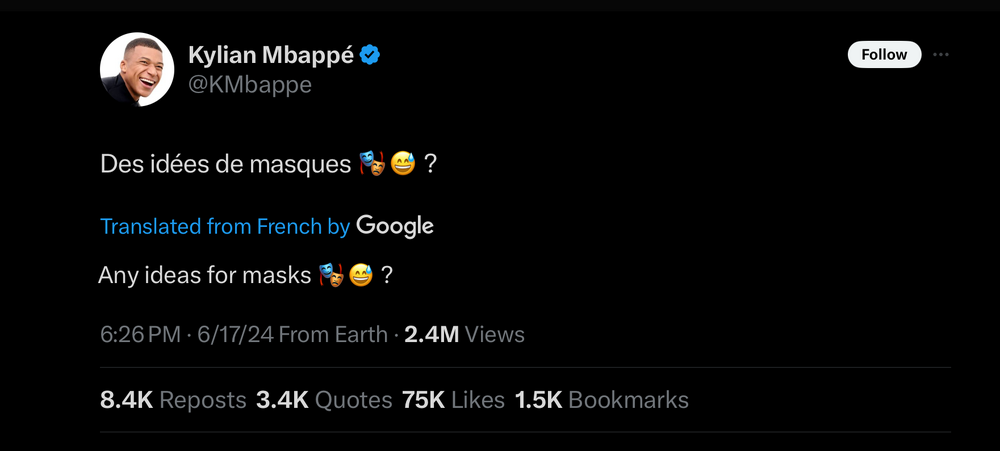View the 2.4M Views count

tap(464, 334)
